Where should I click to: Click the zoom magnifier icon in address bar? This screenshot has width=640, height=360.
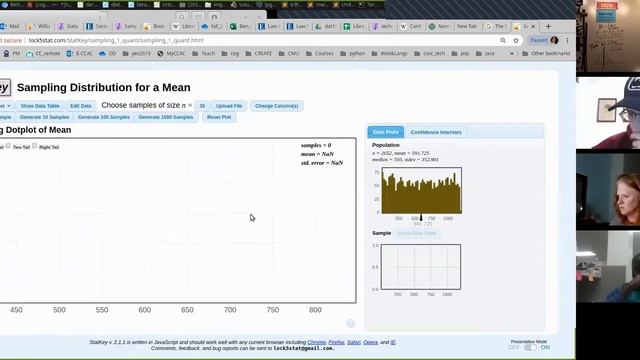(503, 40)
